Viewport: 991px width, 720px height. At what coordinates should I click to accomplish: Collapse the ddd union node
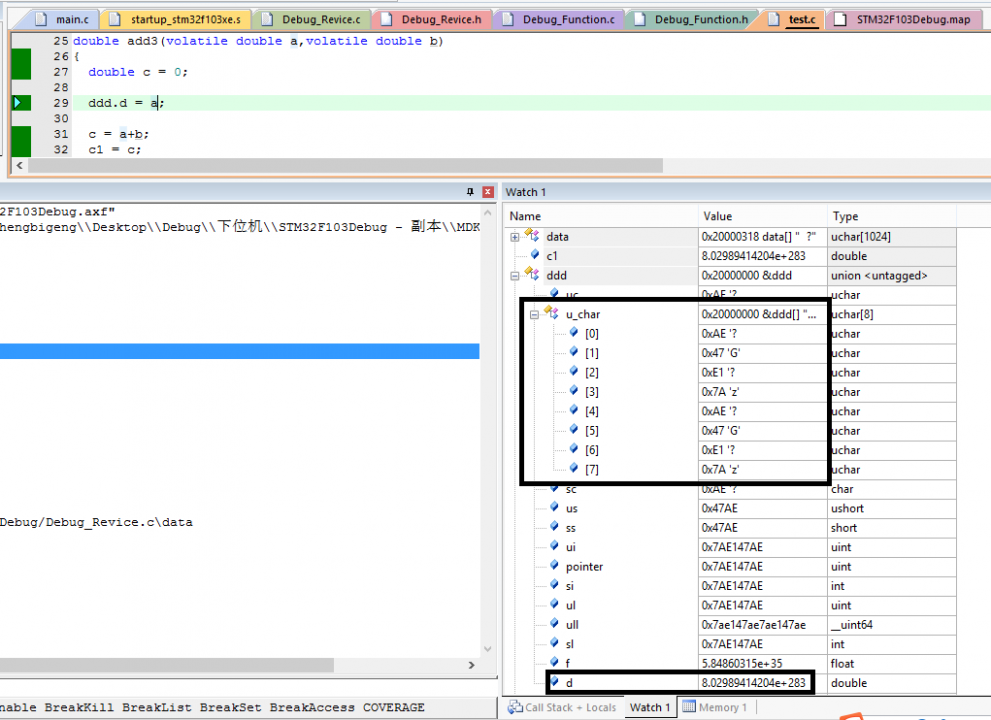tap(515, 275)
